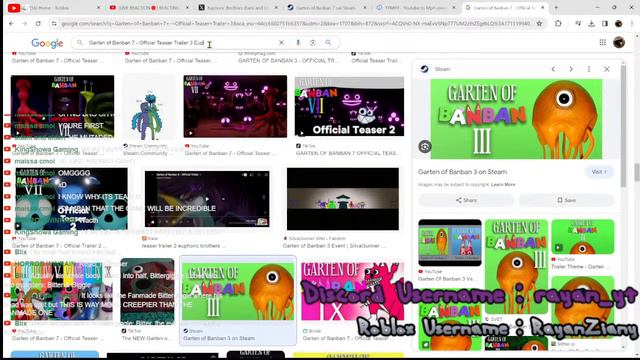Bookmark this page with star icon

pos(539,24)
